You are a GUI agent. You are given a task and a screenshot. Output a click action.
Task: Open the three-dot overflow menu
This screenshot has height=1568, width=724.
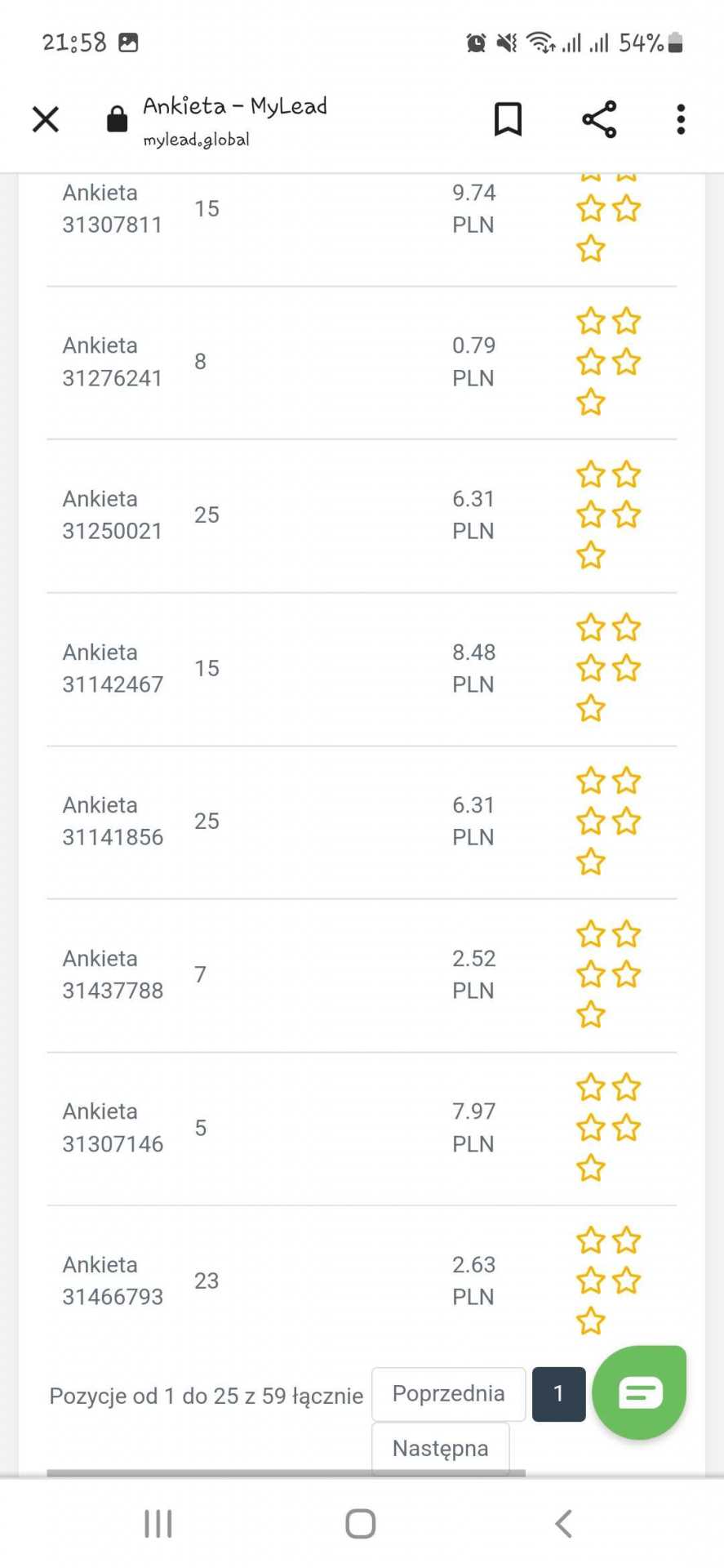click(681, 119)
